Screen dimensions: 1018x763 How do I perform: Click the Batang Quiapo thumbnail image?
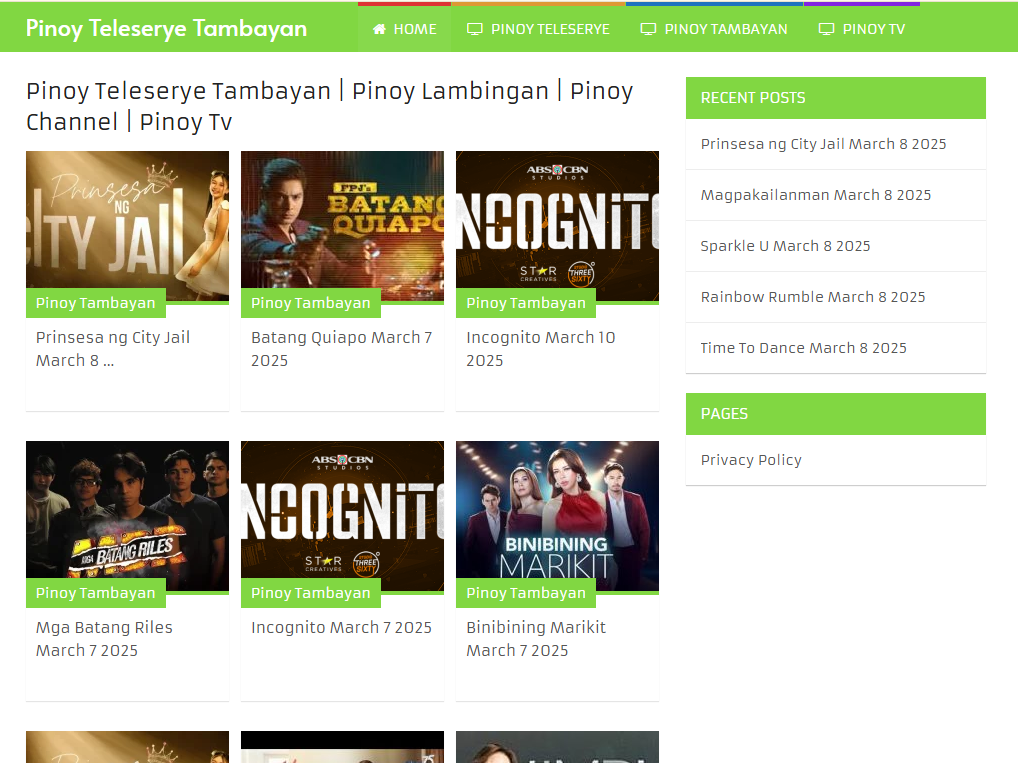(342, 225)
